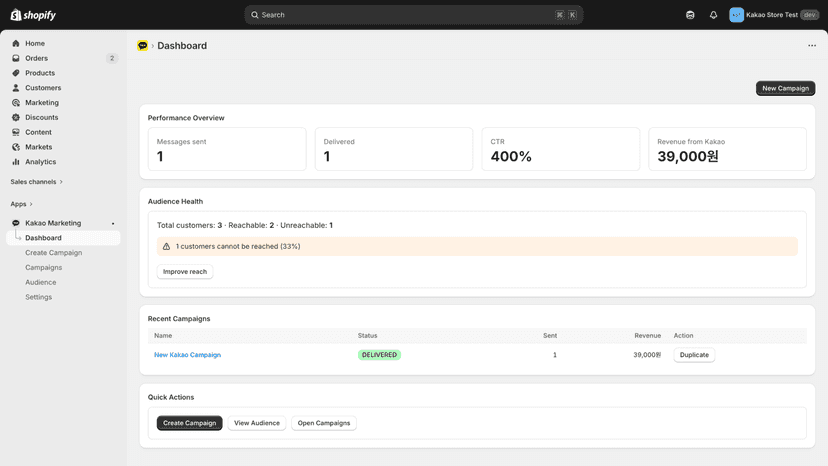Viewport: 828px width, 466px height.
Task: Click the Orders count badge 2
Action: pos(112,58)
